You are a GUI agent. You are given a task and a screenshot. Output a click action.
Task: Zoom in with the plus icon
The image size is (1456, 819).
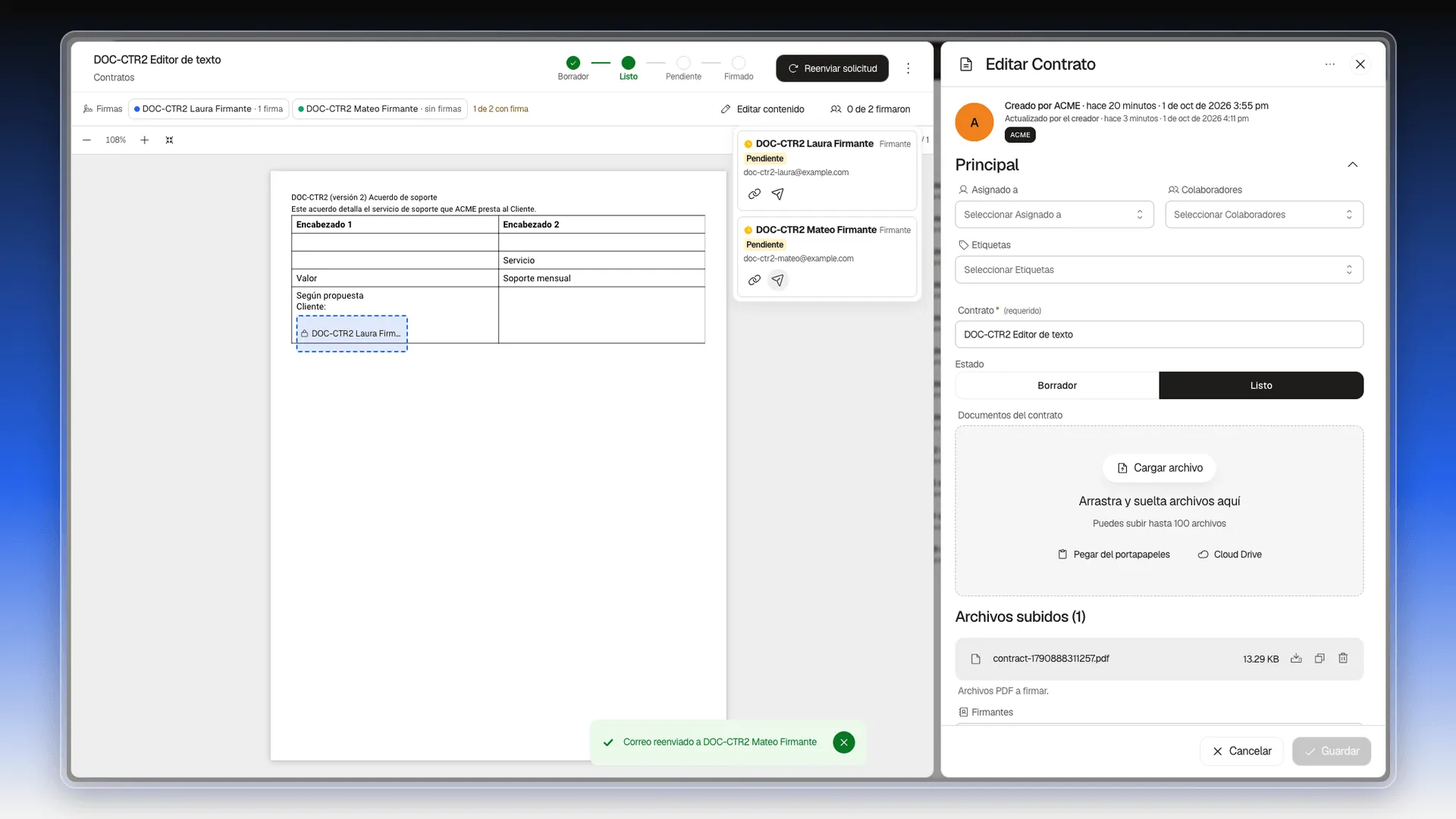click(x=144, y=140)
